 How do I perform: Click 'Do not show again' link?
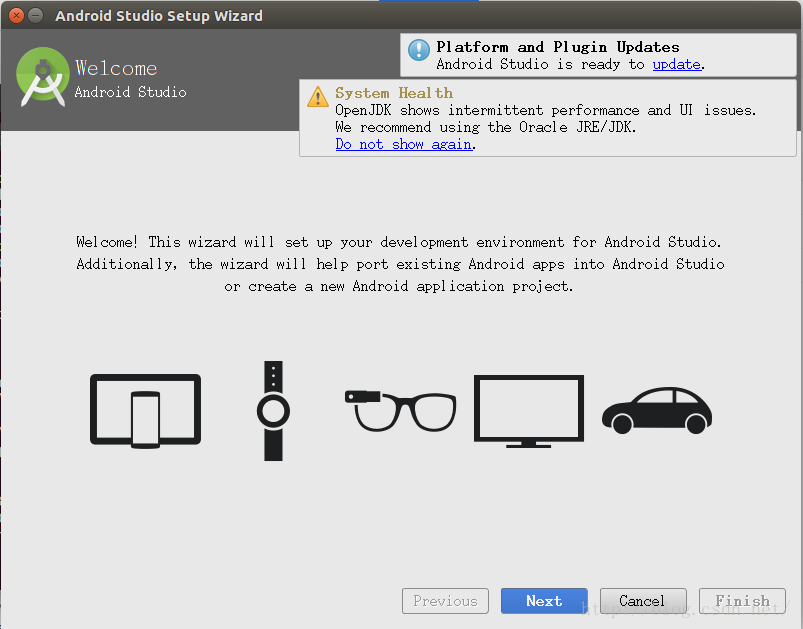[x=403, y=144]
